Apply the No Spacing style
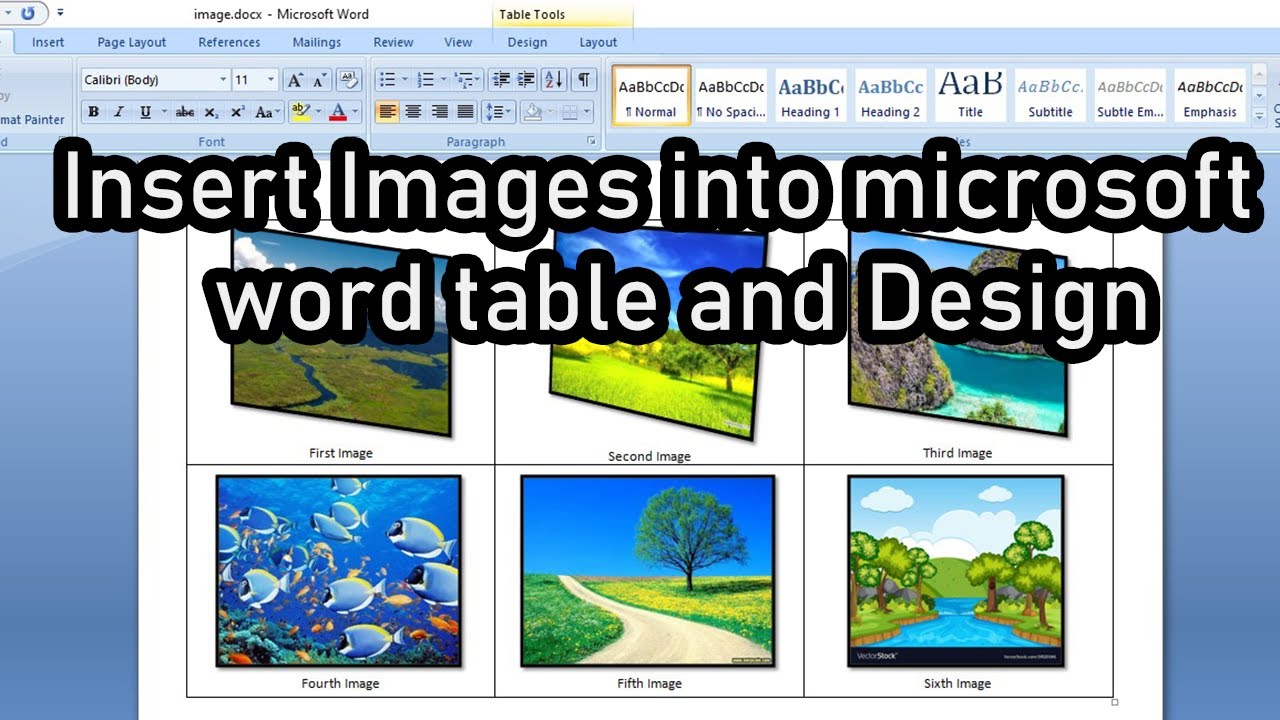1280x720 pixels. coord(731,96)
